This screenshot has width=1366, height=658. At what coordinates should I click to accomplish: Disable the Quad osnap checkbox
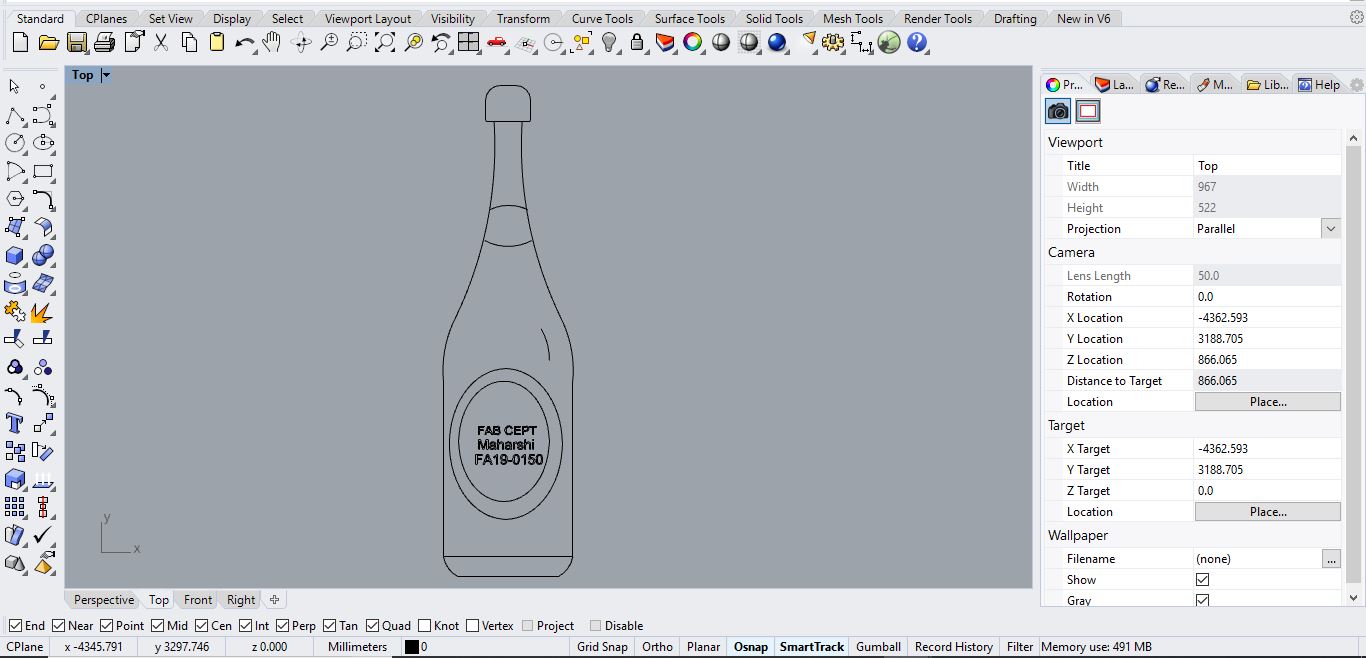372,626
